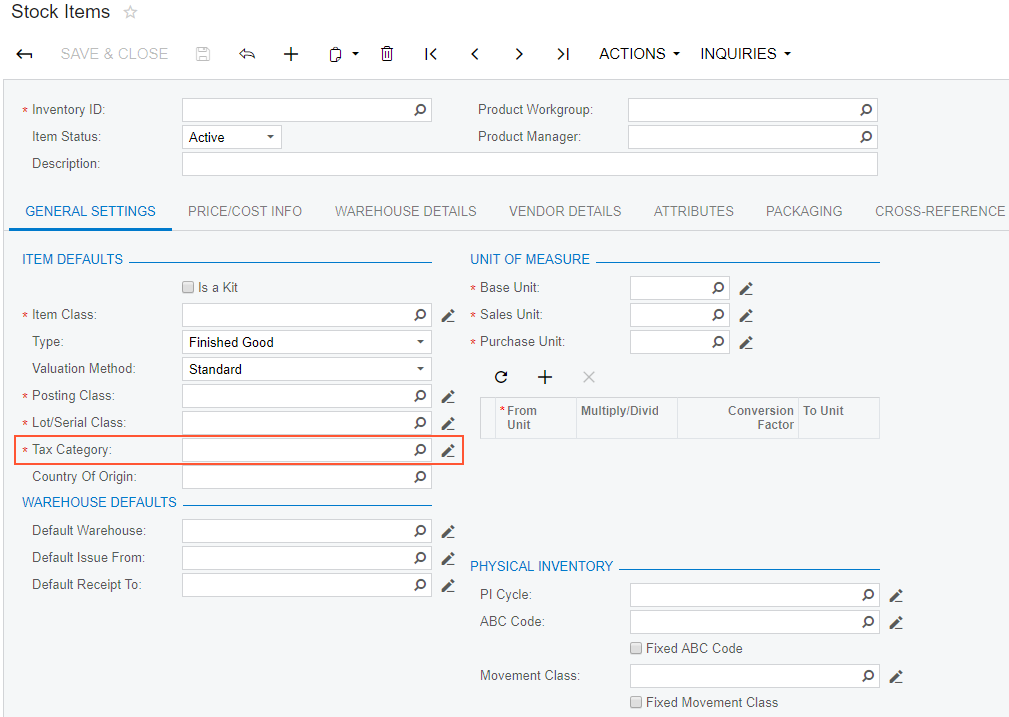
Task: Tick the Fixed Movement Class checkbox
Action: pyautogui.click(x=636, y=702)
